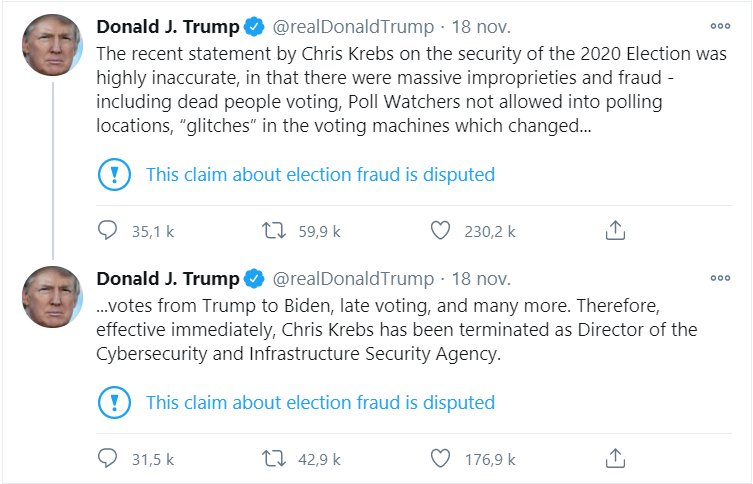Viewport: 753px width, 484px height.
Task: Open the more options menu on second tweet
Action: [719, 278]
